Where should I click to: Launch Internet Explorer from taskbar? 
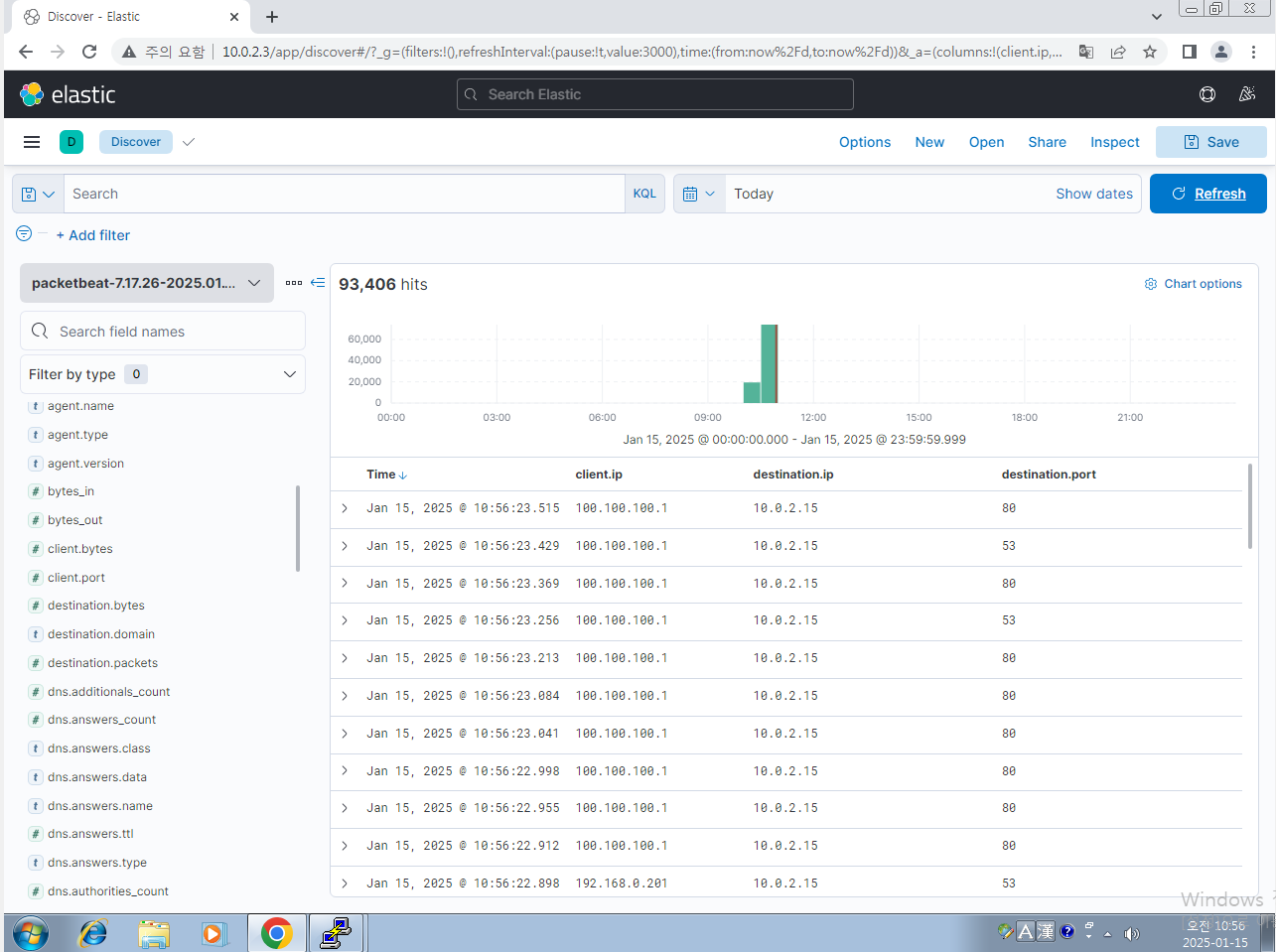click(x=93, y=933)
